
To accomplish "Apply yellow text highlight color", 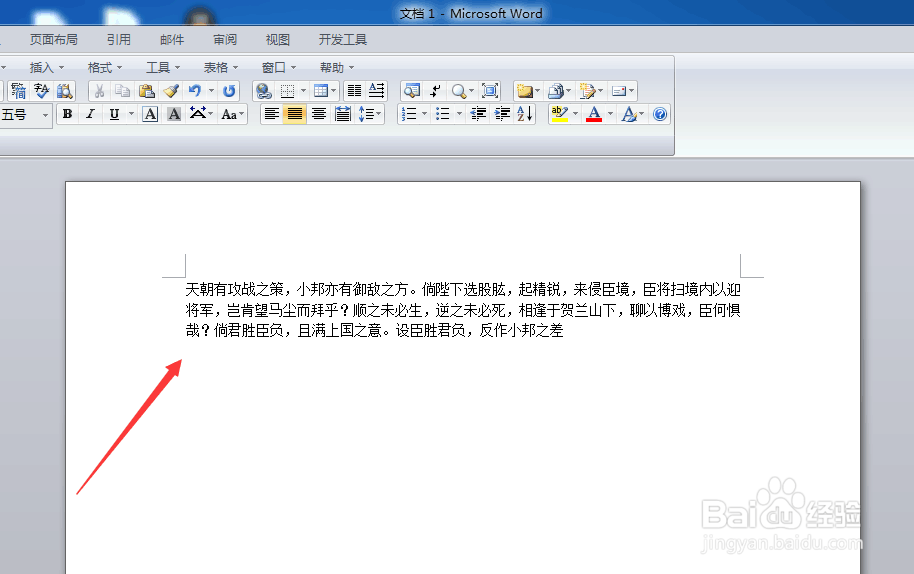I will coord(559,114).
